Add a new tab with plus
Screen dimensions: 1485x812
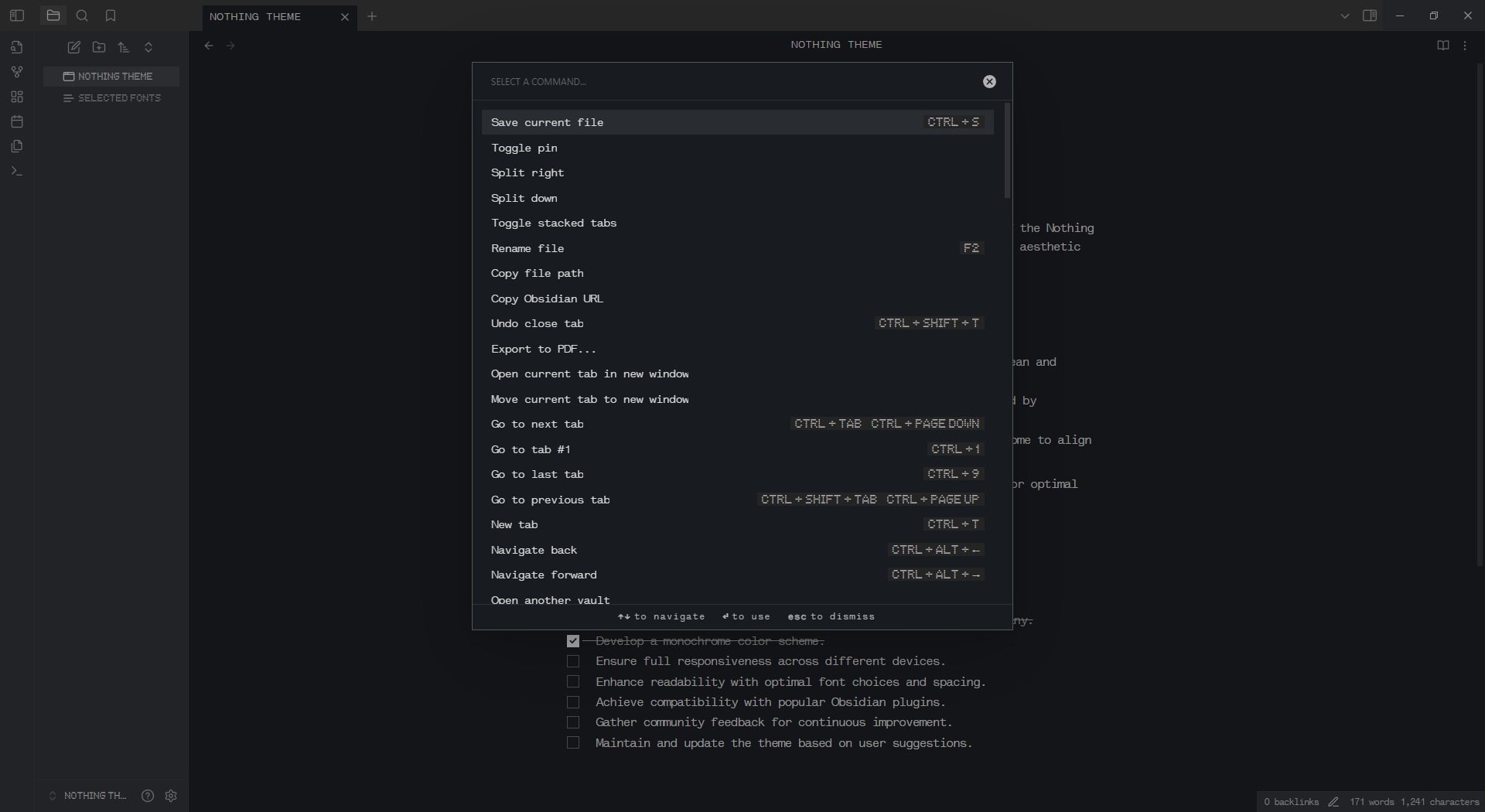(372, 16)
